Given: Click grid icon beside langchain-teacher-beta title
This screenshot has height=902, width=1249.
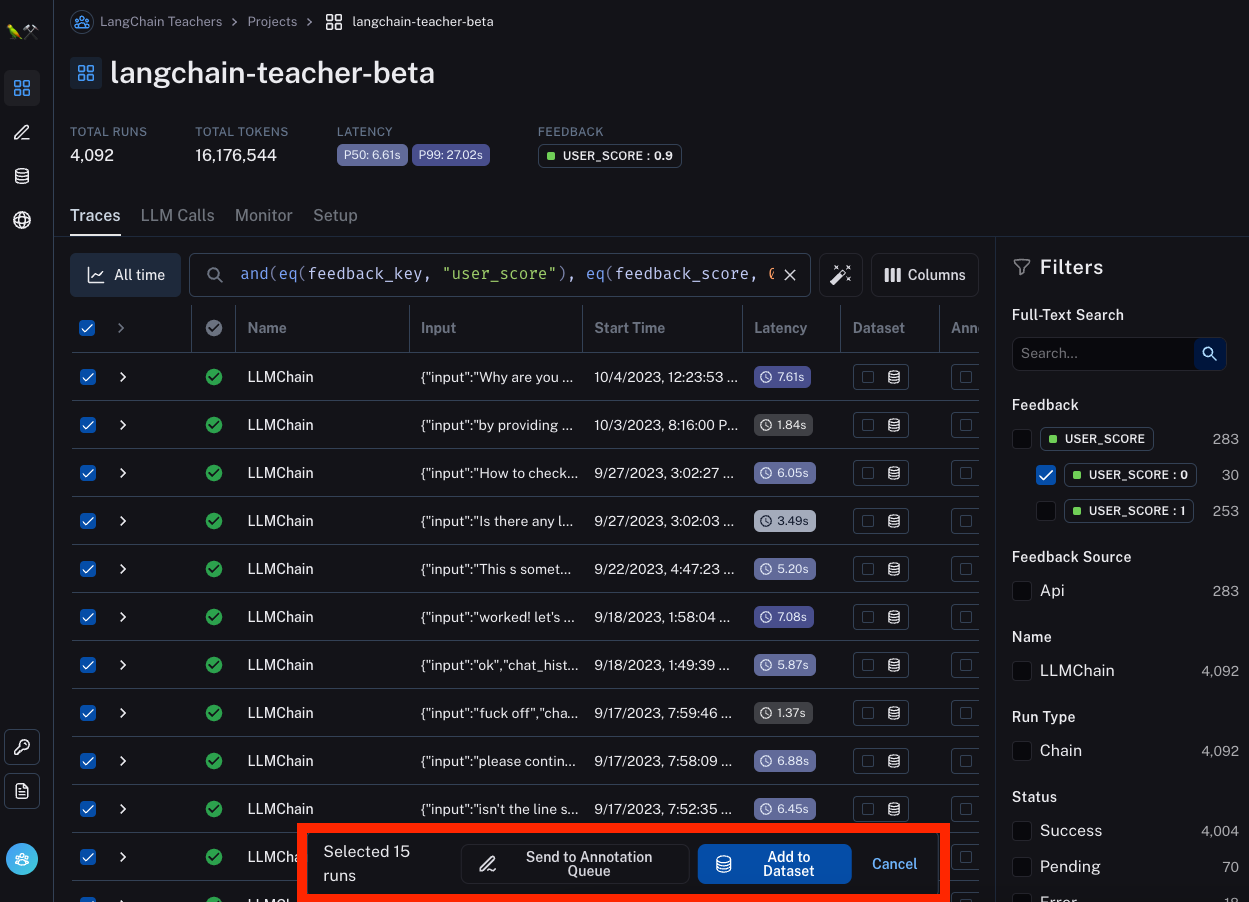Looking at the screenshot, I should coord(86,73).
